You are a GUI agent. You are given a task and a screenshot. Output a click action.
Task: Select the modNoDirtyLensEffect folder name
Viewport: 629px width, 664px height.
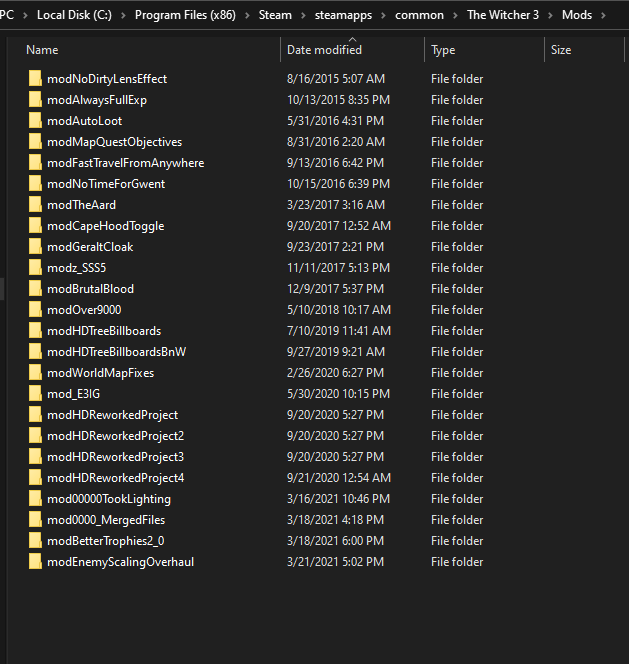(x=107, y=79)
